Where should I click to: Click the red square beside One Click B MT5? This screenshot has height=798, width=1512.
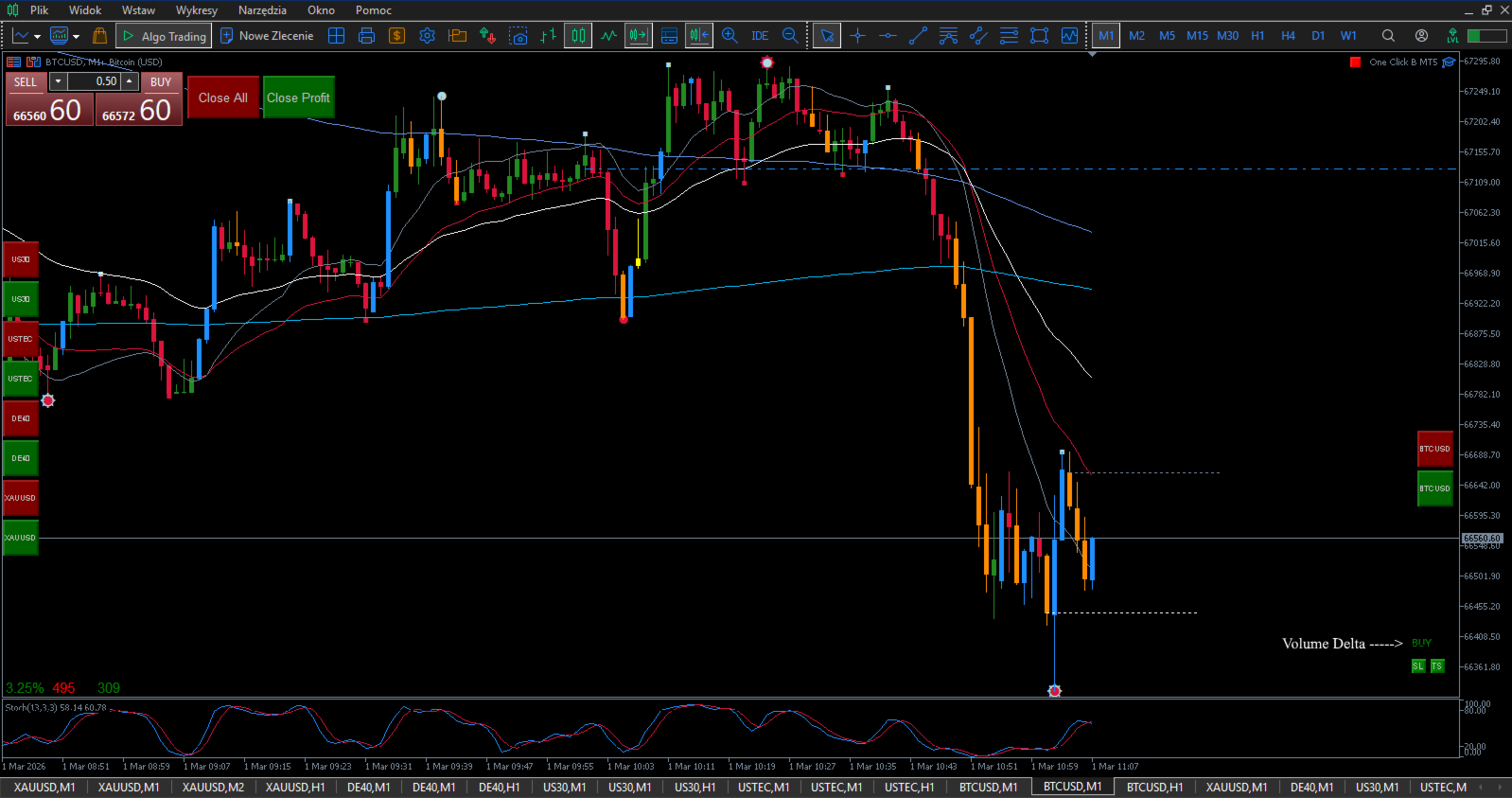point(1355,62)
